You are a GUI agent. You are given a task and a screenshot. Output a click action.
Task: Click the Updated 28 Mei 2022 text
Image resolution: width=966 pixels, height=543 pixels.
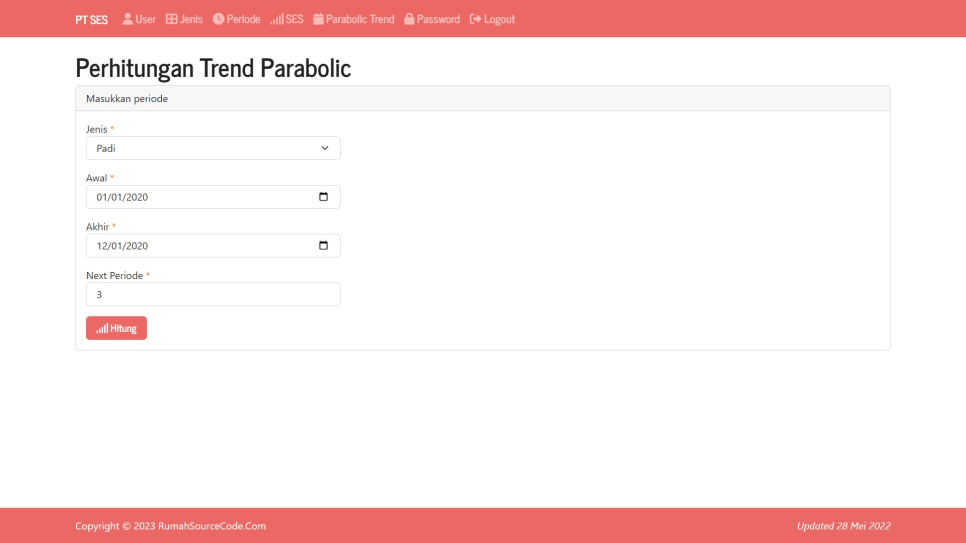[843, 526]
